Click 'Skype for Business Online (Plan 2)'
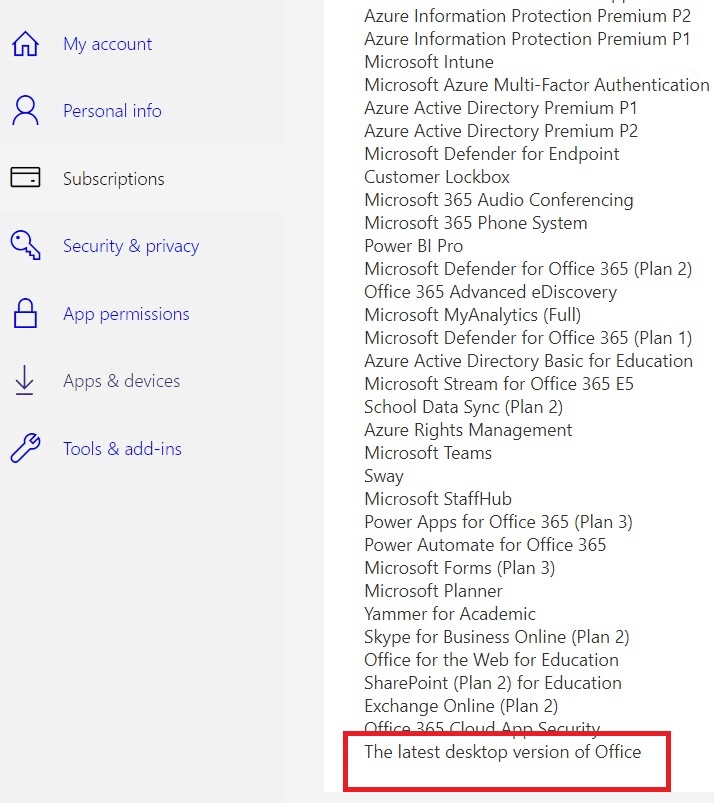Viewport: 714px width, 803px height. 496,637
